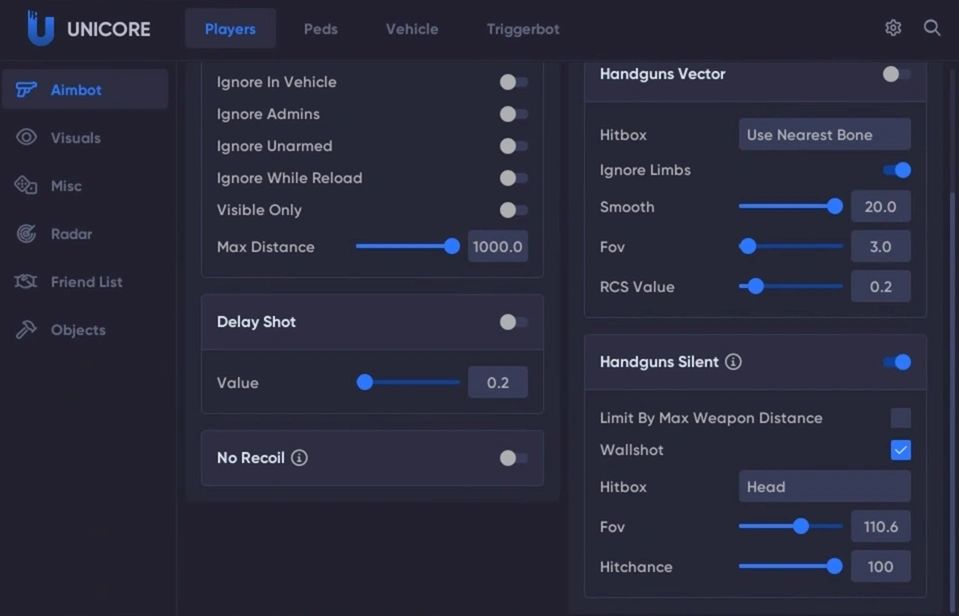The height and width of the screenshot is (616, 959).
Task: Show info for Handguns Silent
Action: (x=733, y=362)
